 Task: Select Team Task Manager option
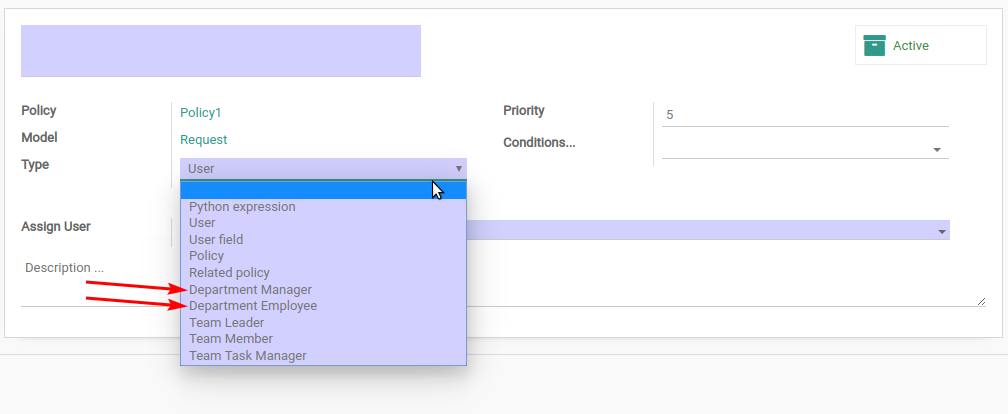248,355
